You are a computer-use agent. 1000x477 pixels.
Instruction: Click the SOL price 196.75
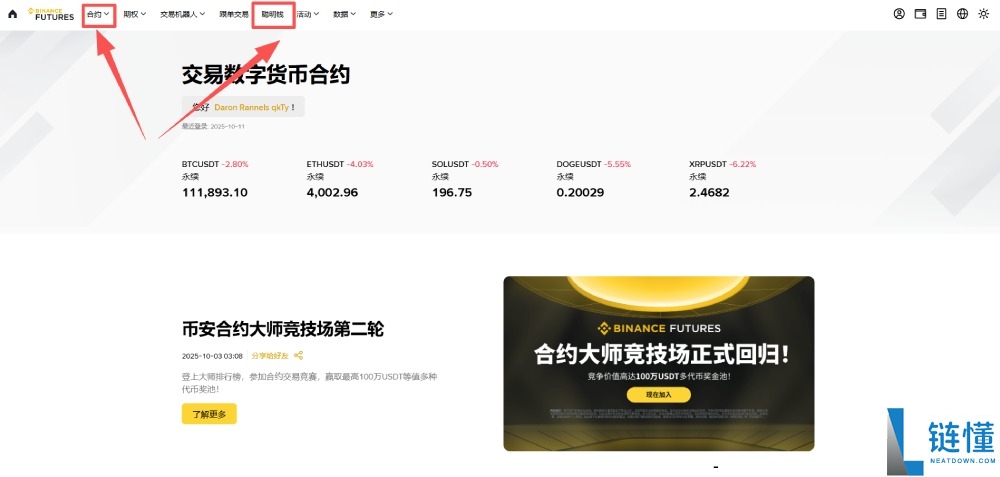tap(452, 193)
